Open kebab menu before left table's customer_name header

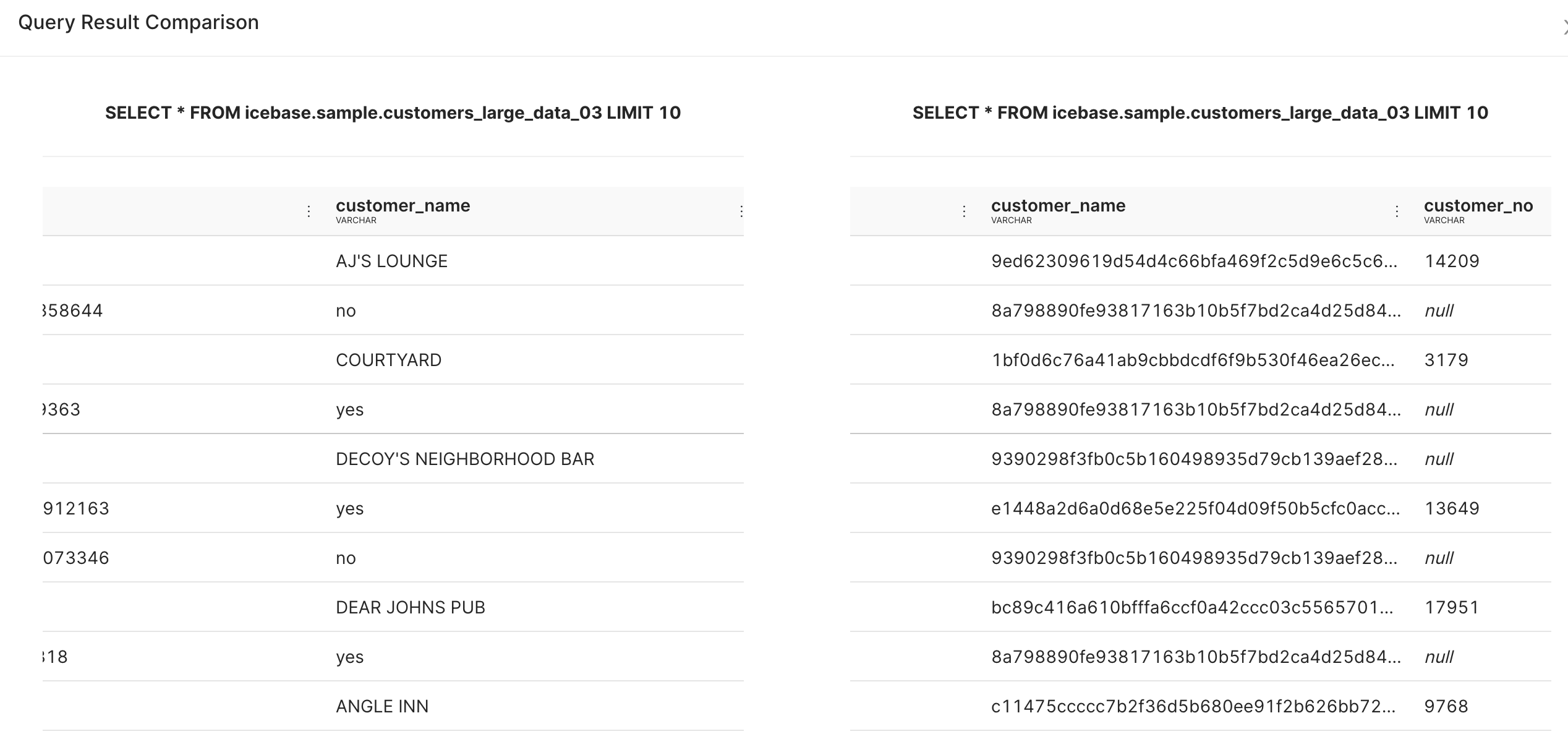(x=309, y=211)
